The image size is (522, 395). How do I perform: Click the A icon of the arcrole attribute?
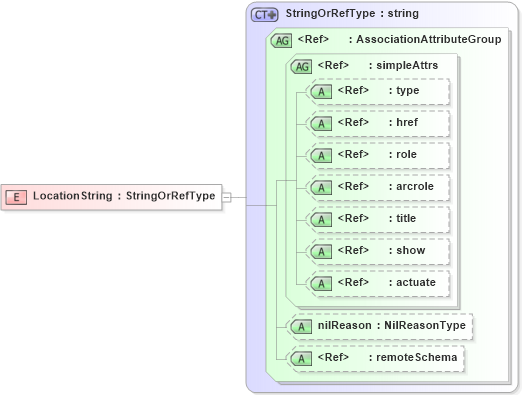(321, 188)
